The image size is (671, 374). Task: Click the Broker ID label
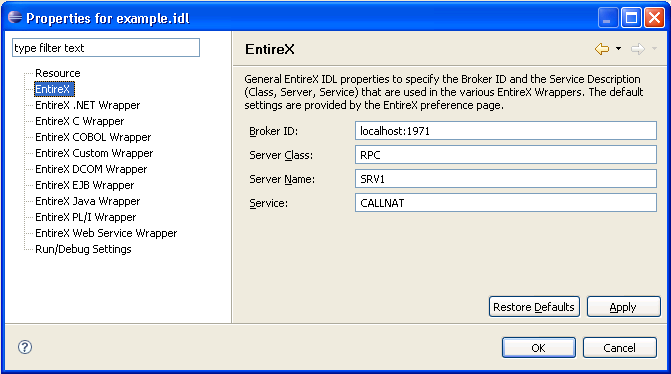pyautogui.click(x=273, y=131)
